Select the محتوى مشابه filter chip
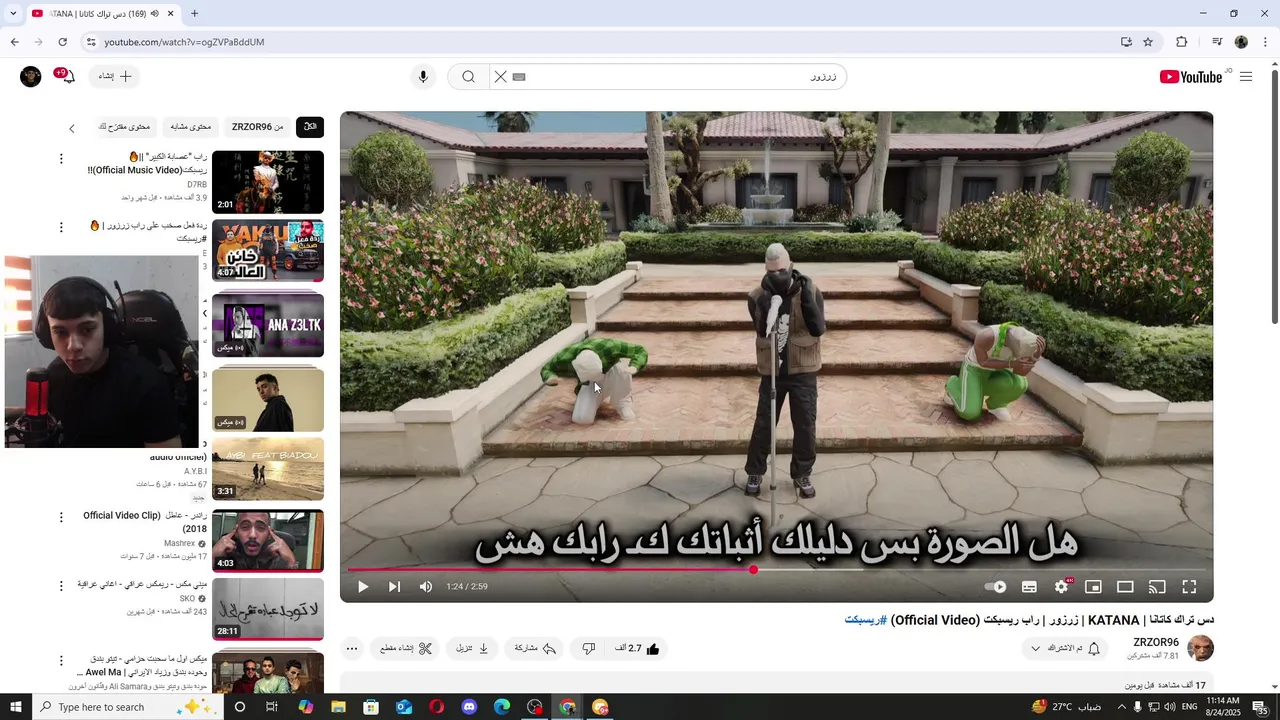Image resolution: width=1280 pixels, height=720 pixels. [x=191, y=127]
